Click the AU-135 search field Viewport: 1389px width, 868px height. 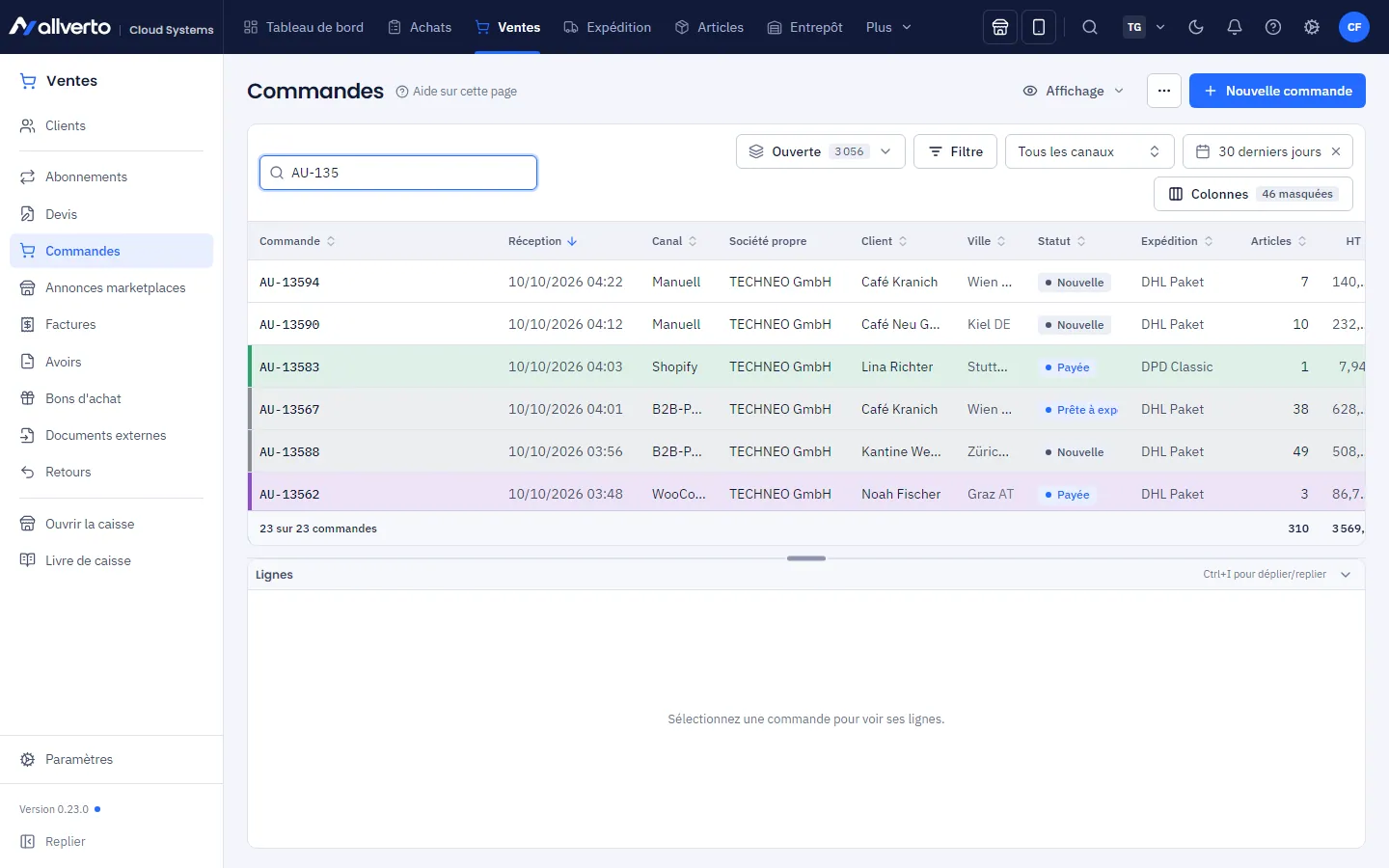click(398, 173)
